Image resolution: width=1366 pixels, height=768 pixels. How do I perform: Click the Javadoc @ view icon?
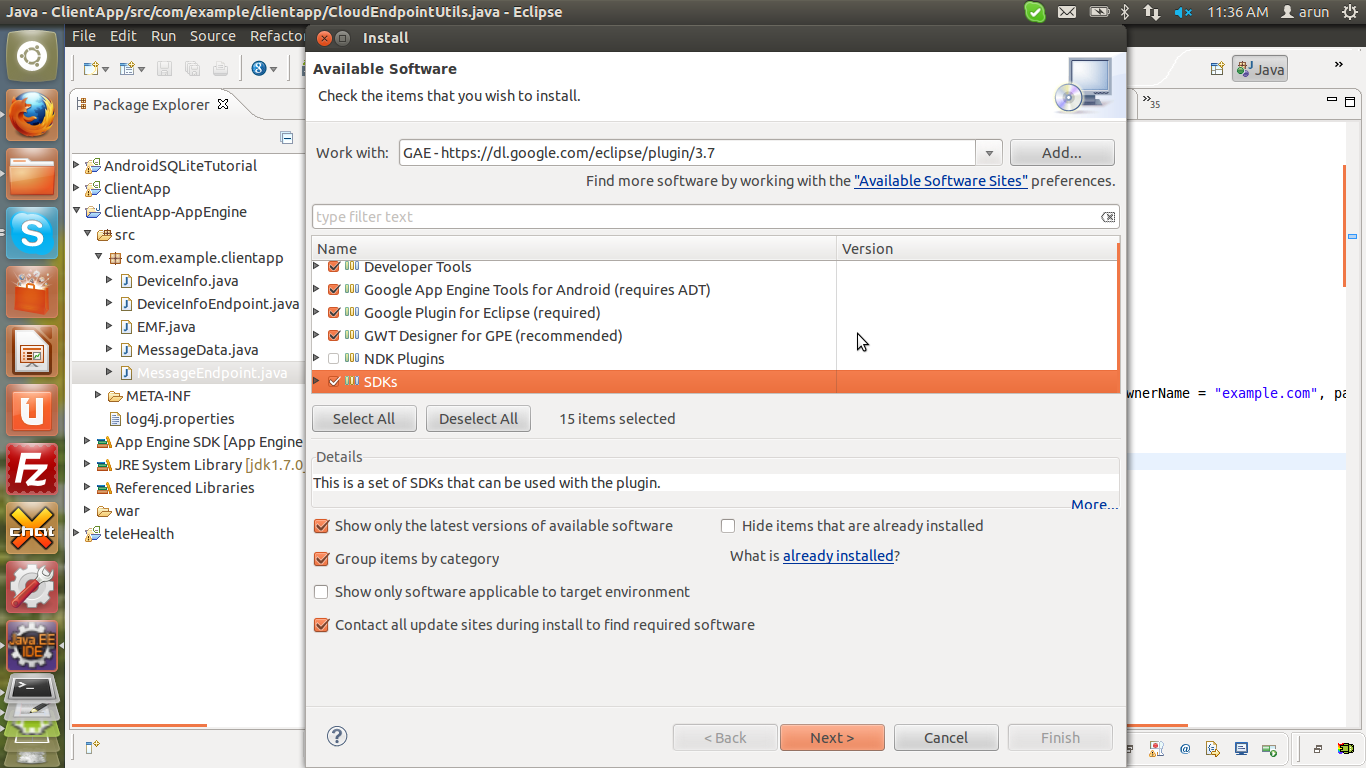1185,748
